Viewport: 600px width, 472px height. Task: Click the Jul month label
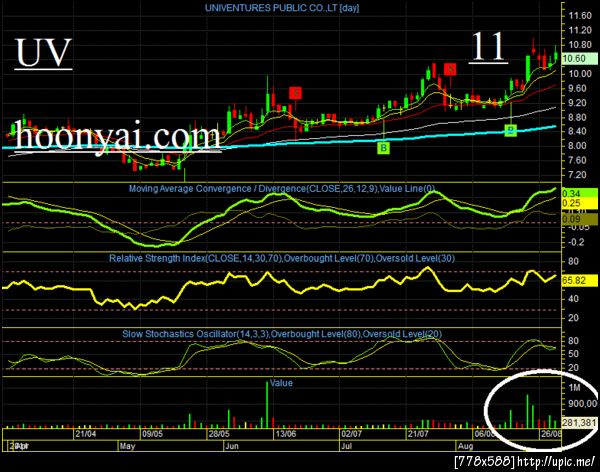346,446
